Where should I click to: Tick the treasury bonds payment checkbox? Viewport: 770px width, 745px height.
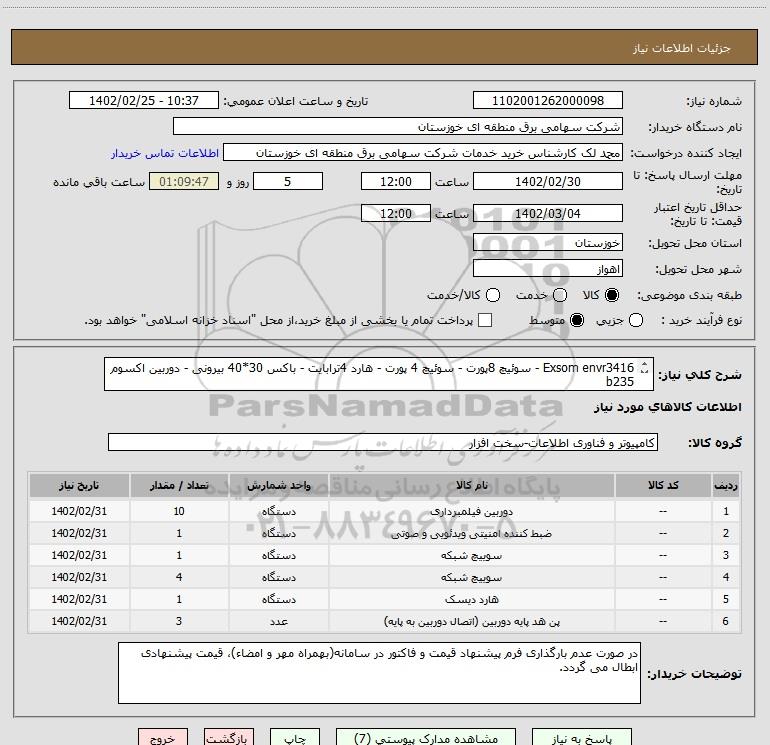485,320
